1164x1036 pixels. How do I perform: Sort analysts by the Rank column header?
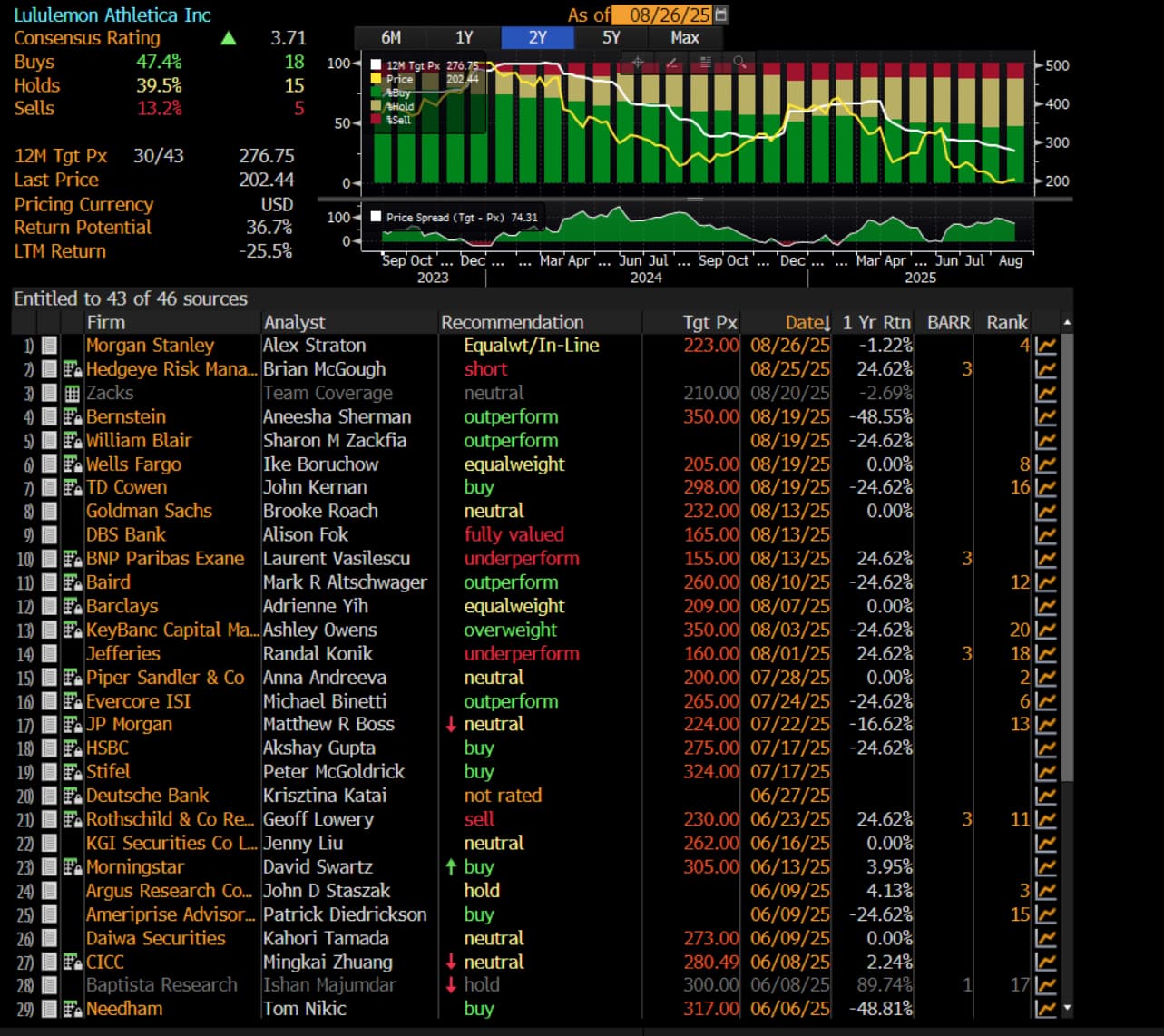click(1006, 322)
